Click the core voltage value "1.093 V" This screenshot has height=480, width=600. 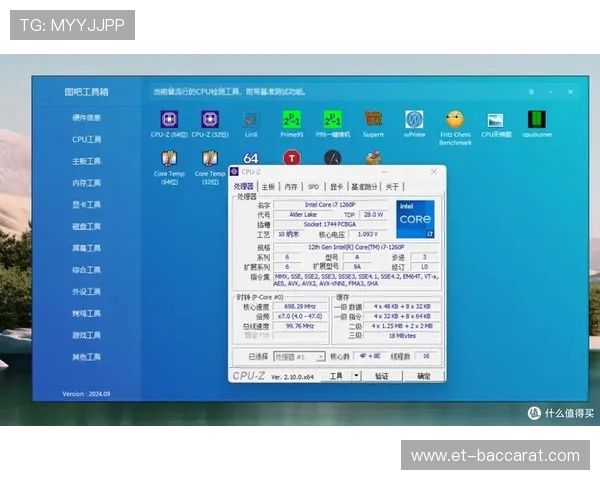point(367,234)
